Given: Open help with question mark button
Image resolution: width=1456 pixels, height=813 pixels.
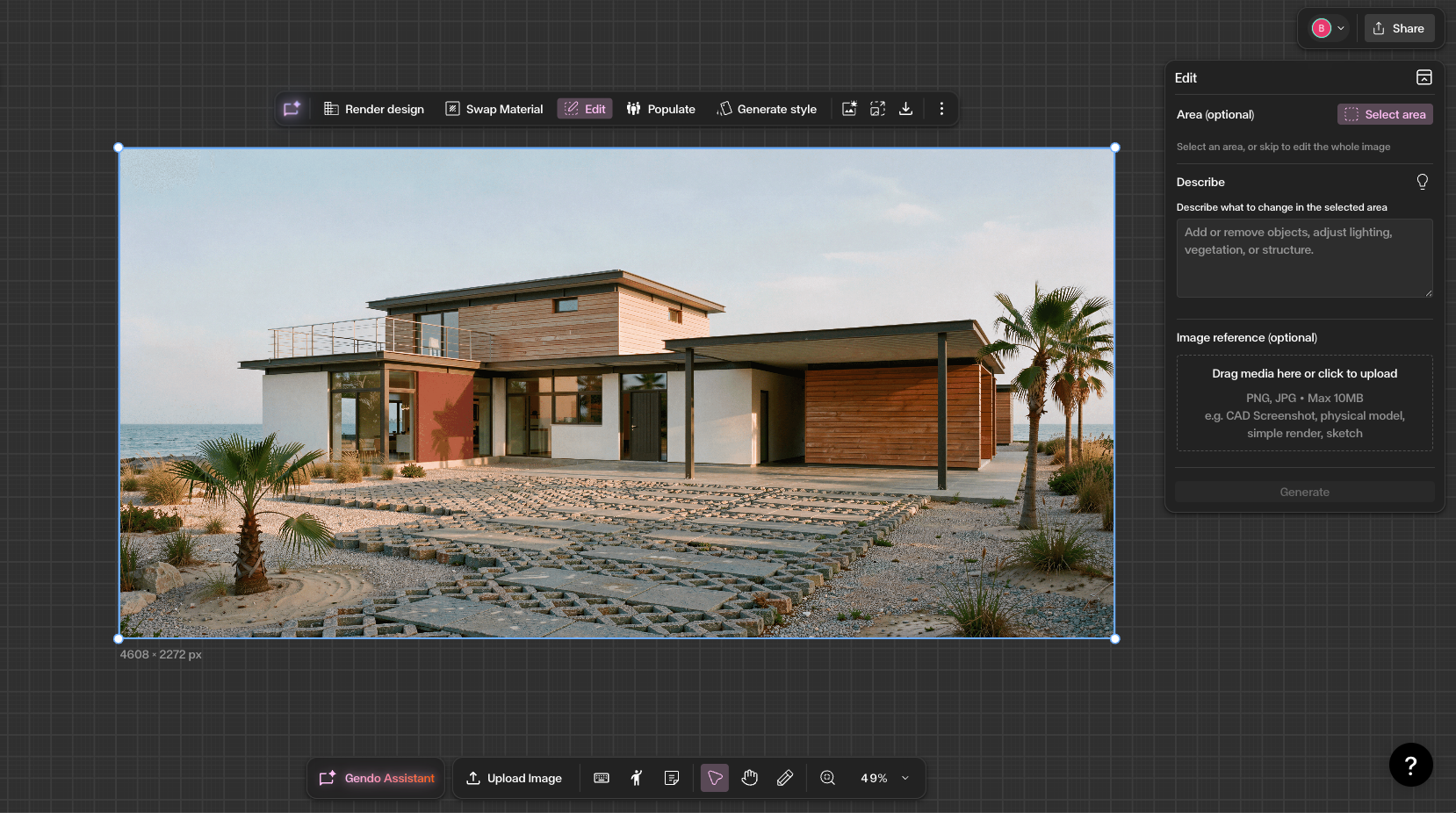Looking at the screenshot, I should click(x=1411, y=766).
